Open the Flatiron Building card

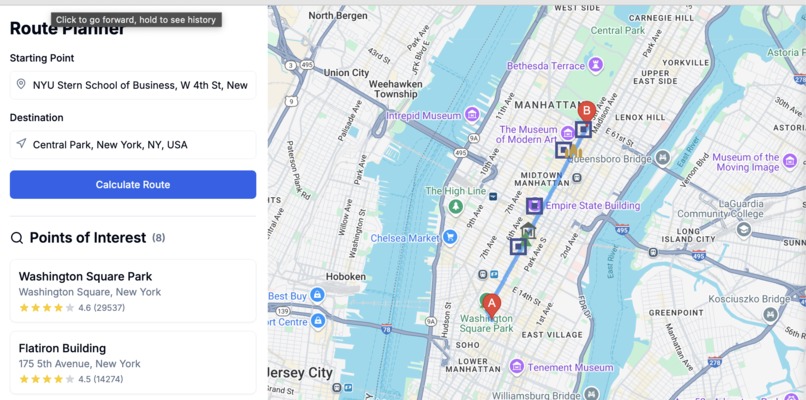click(133, 362)
